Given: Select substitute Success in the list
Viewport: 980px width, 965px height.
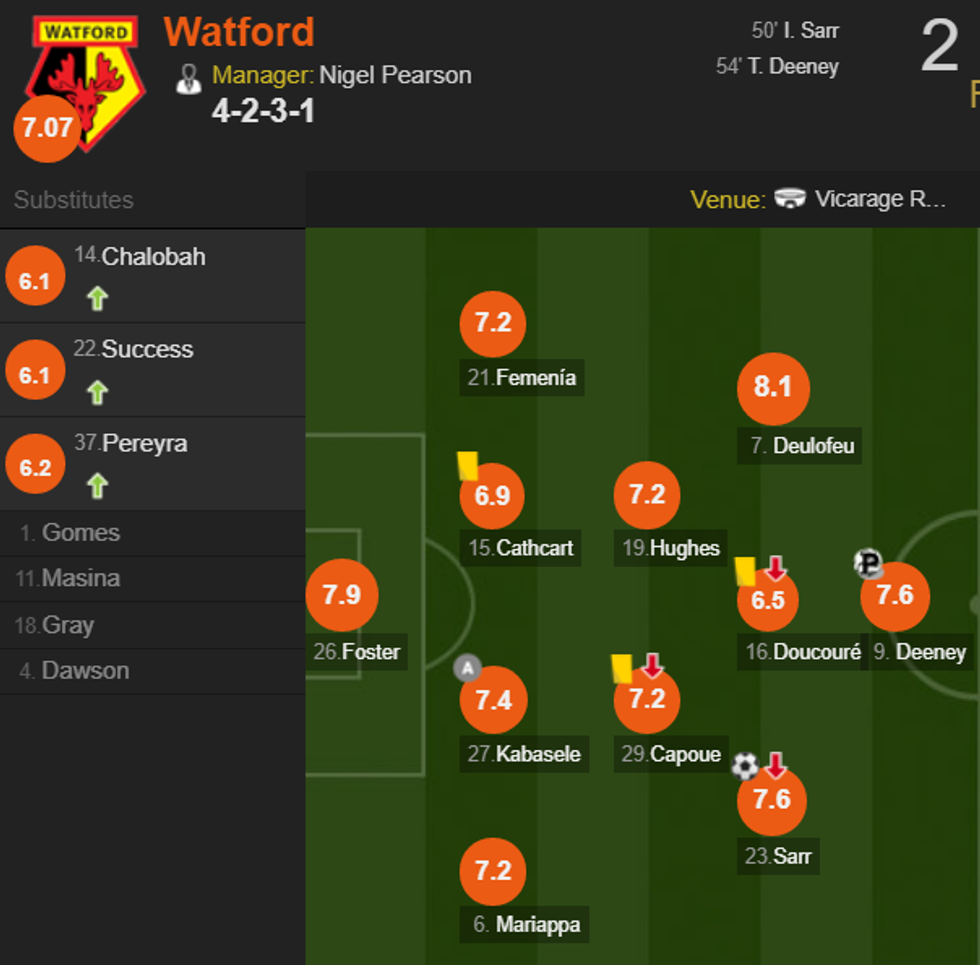Looking at the screenshot, I should [x=147, y=349].
